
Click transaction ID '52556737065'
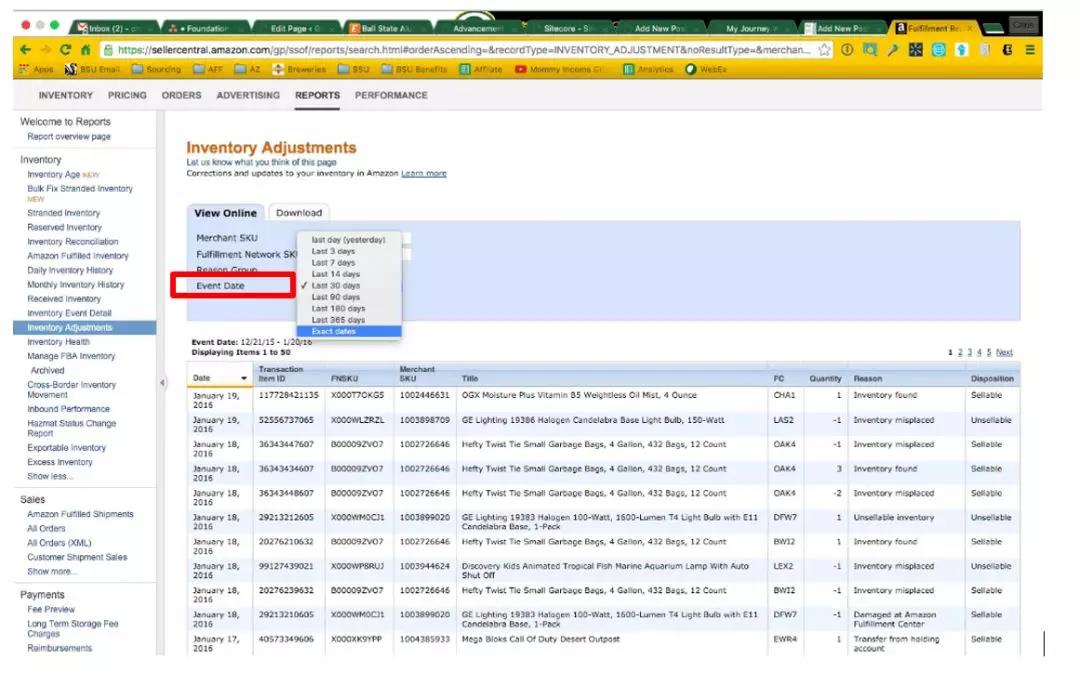pos(286,420)
